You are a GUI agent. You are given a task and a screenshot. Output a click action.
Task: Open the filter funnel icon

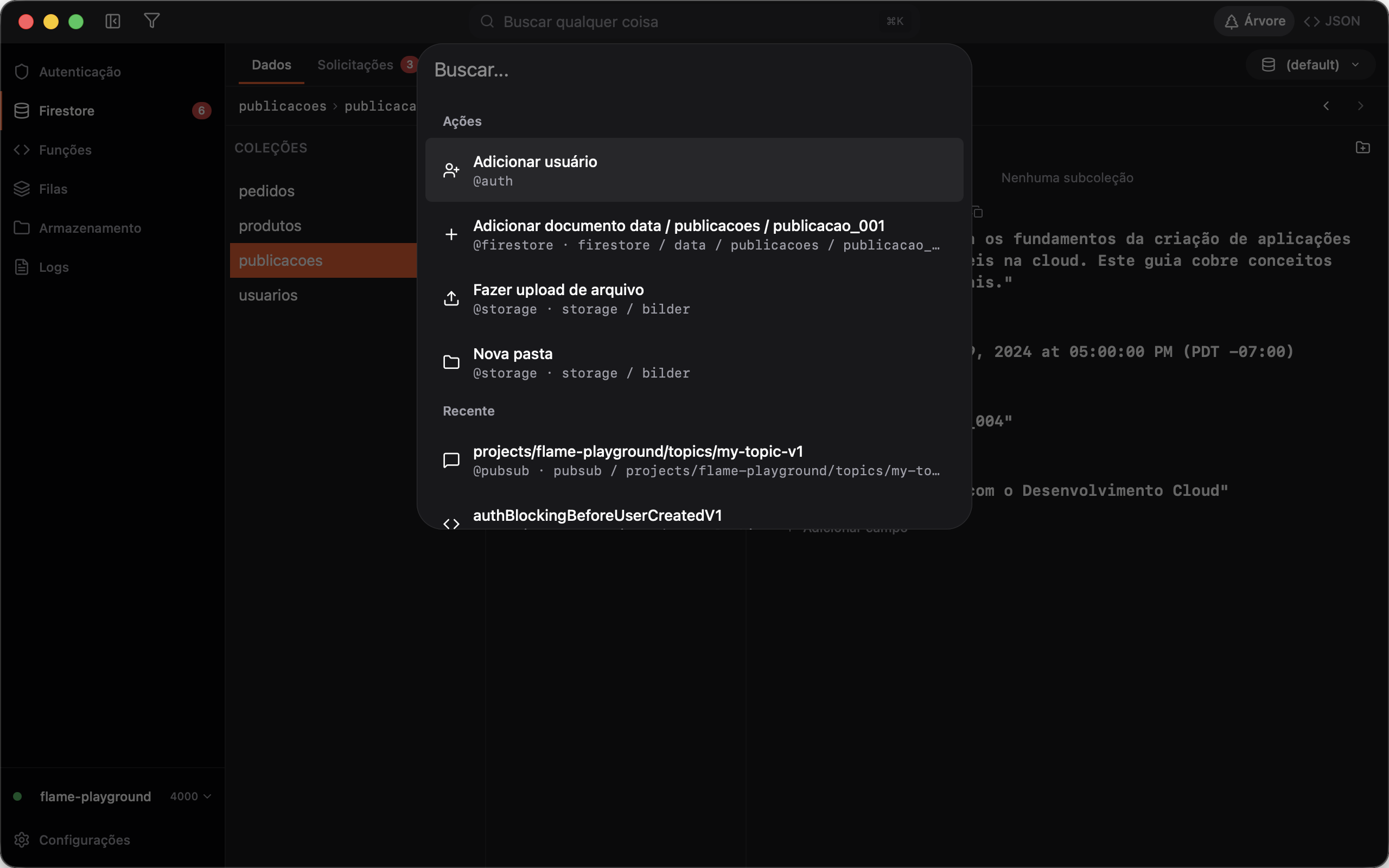(x=151, y=21)
